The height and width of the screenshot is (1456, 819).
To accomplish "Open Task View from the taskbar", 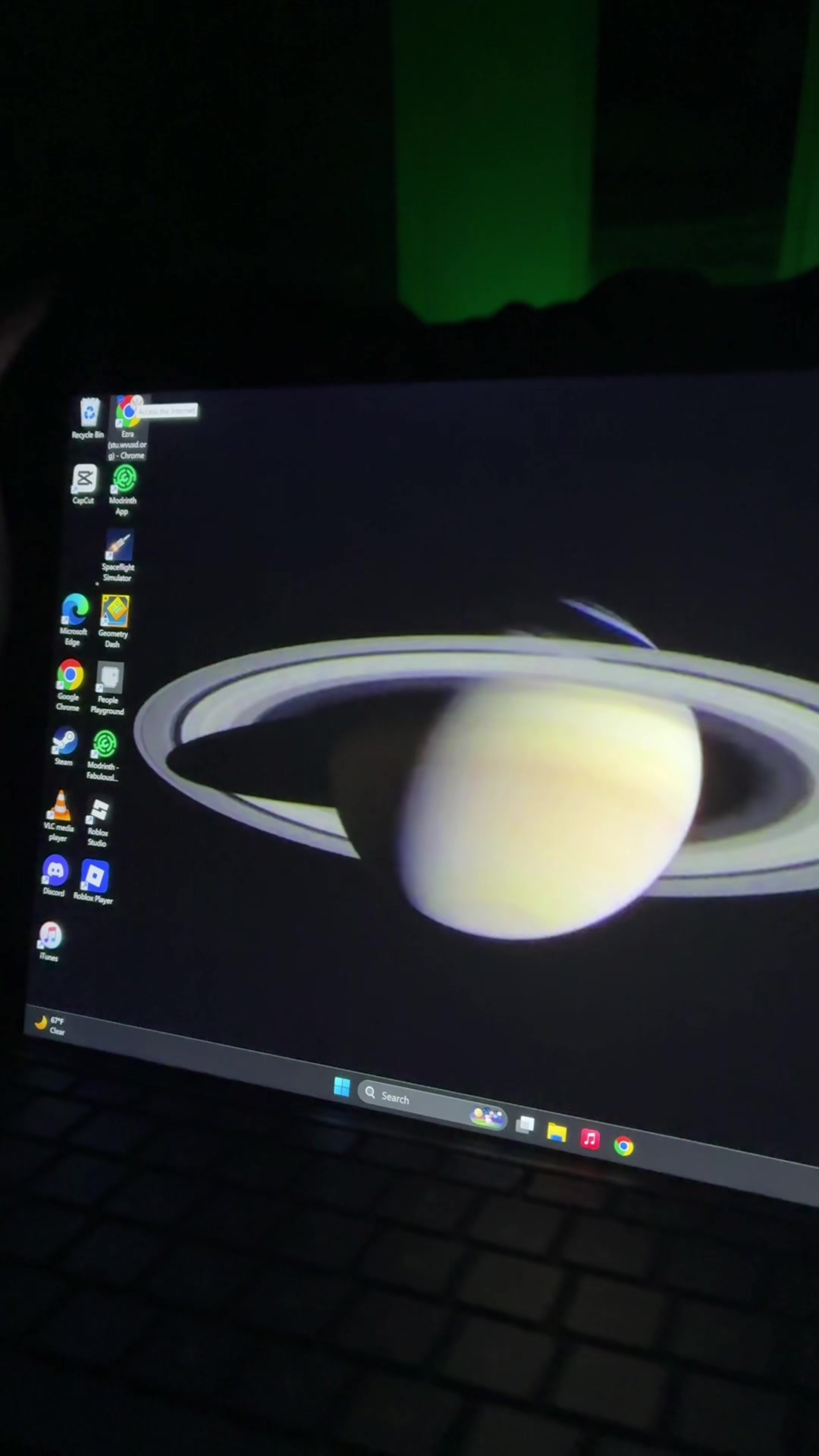I will (x=525, y=1124).
